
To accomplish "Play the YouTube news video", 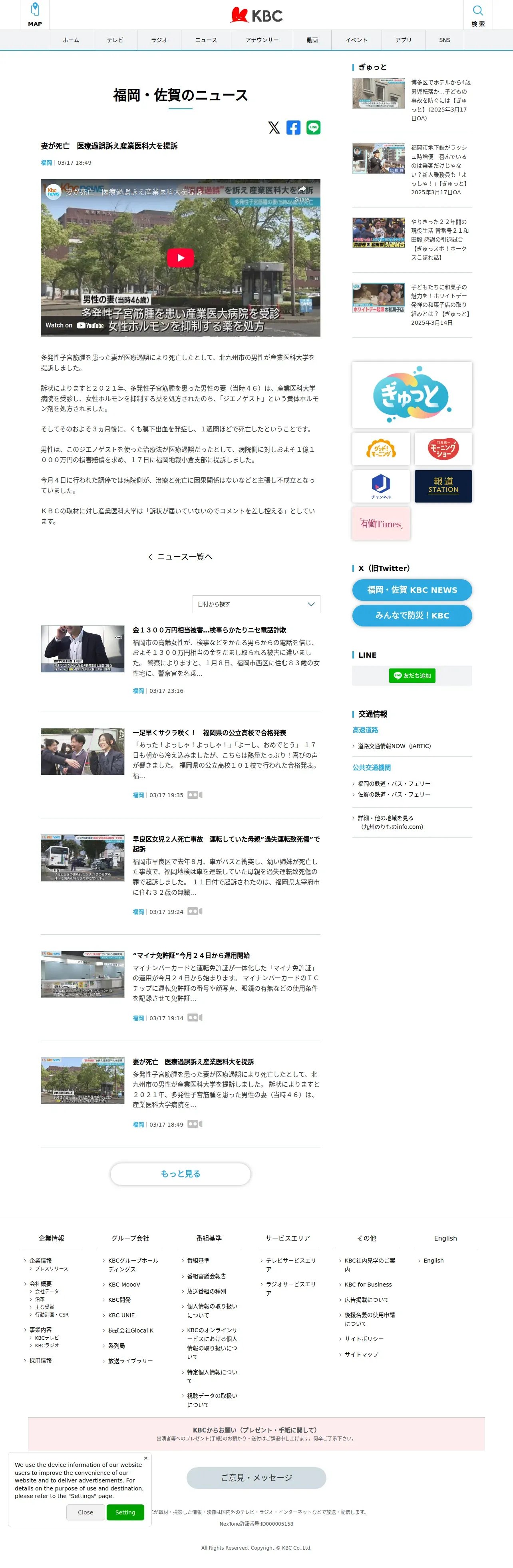I will 180,257.
